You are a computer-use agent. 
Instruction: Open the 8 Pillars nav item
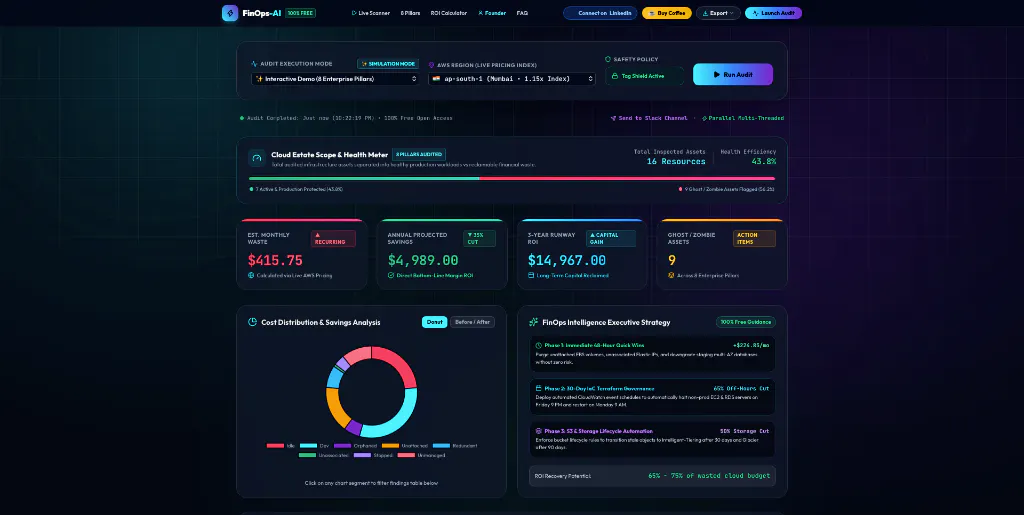click(x=410, y=13)
